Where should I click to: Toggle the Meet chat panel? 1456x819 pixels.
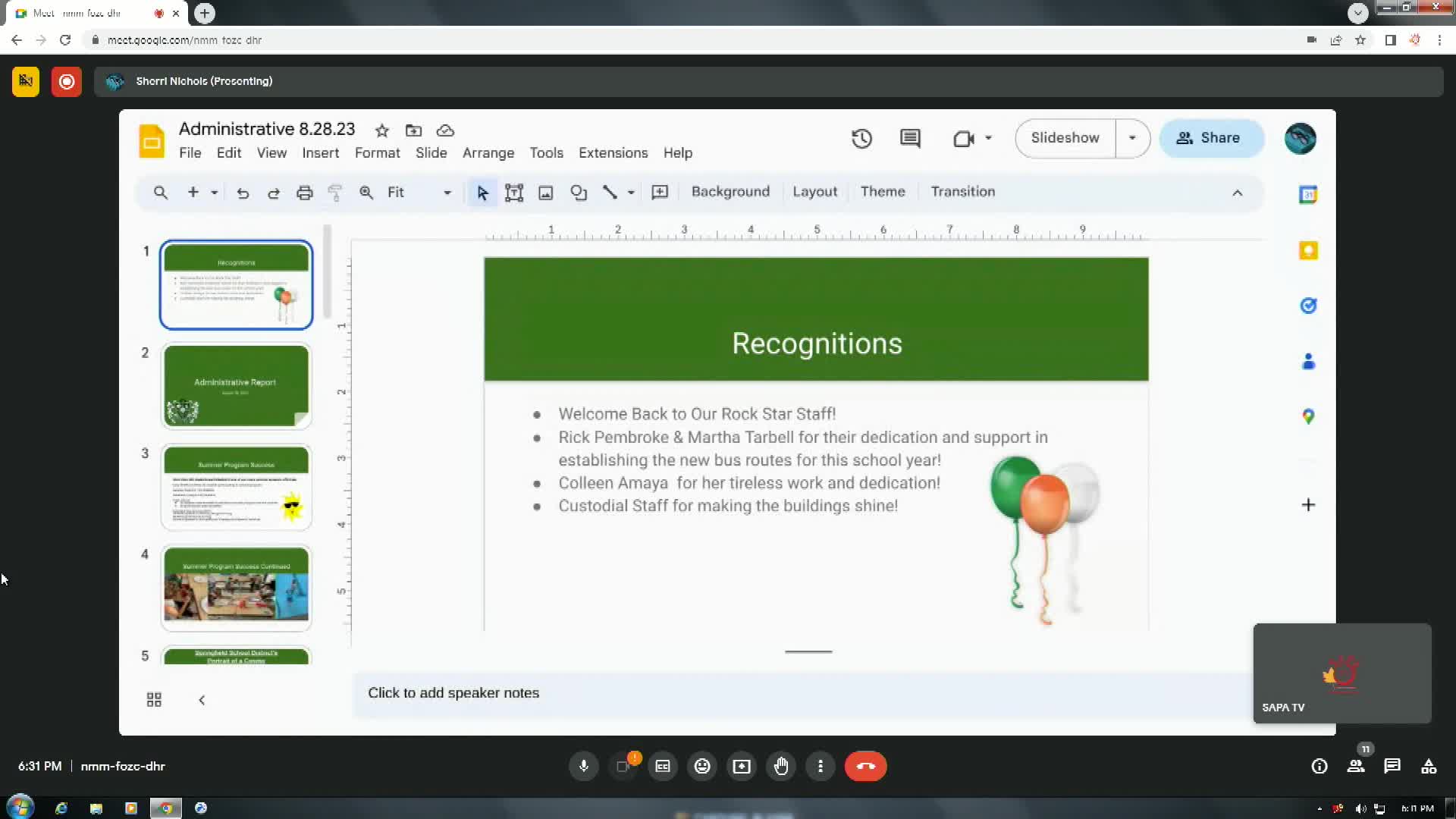(x=1392, y=766)
